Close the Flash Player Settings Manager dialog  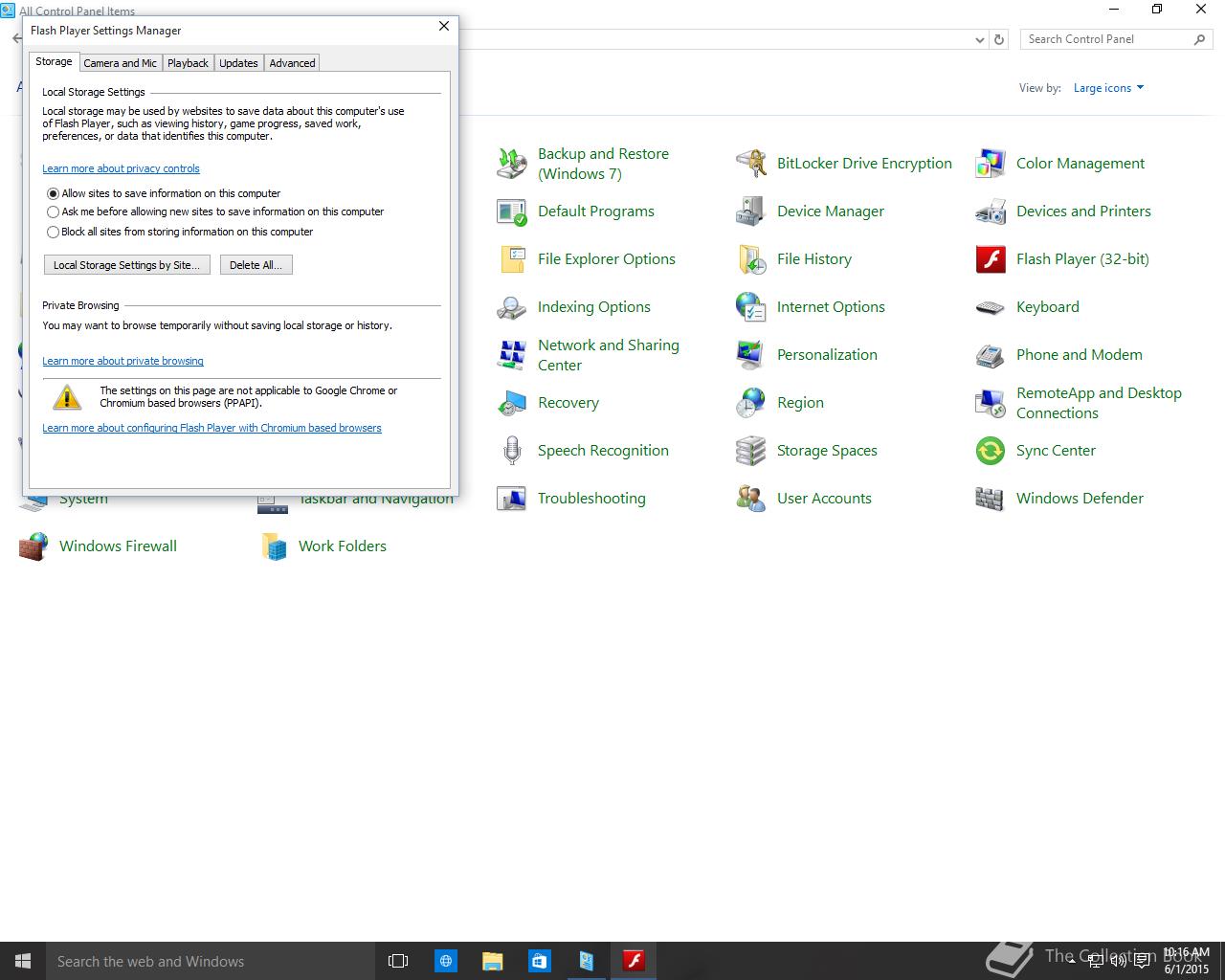444,26
